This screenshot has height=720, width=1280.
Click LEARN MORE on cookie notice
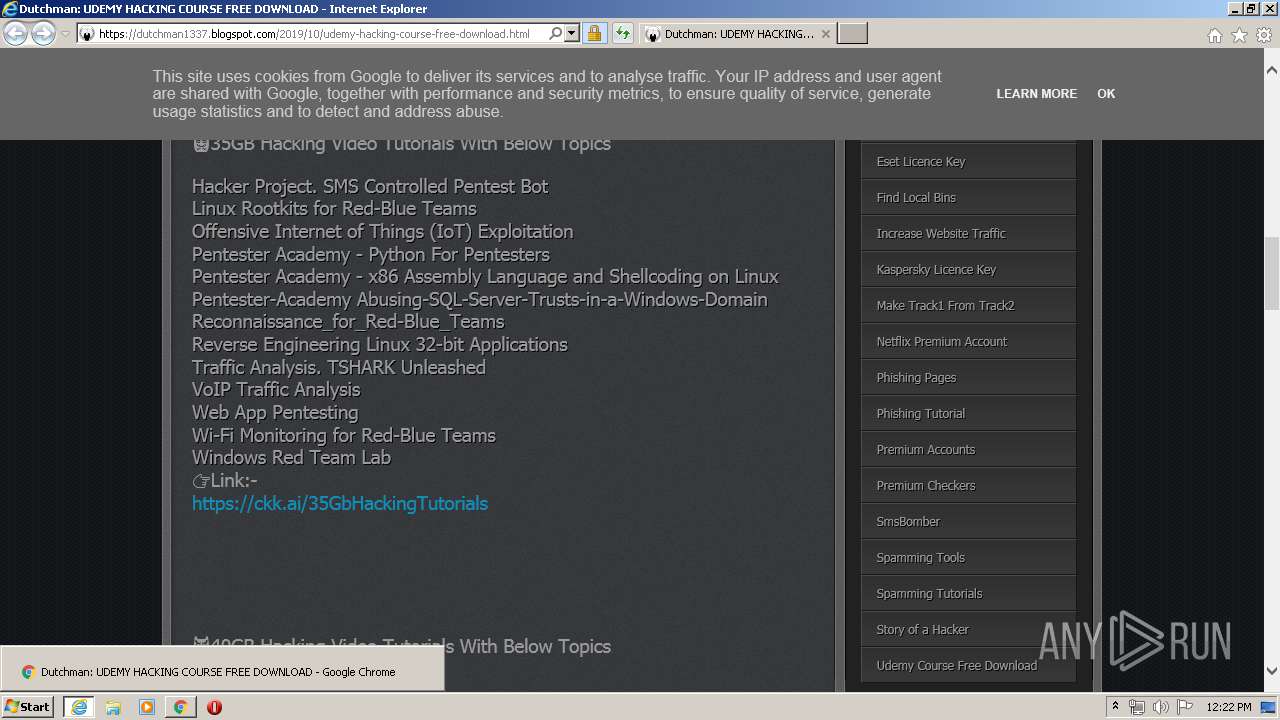(x=1036, y=94)
